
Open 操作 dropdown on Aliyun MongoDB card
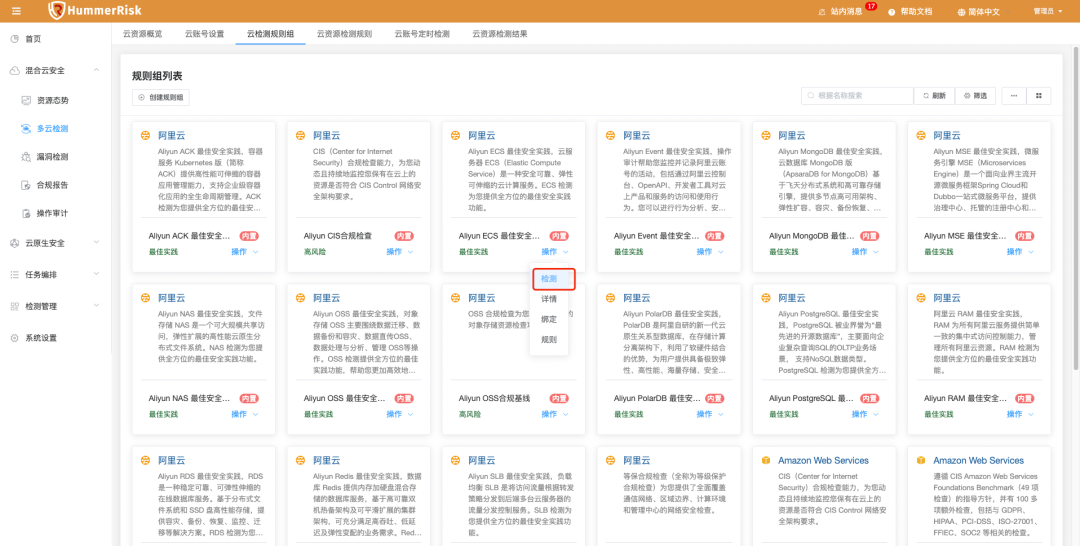point(865,252)
